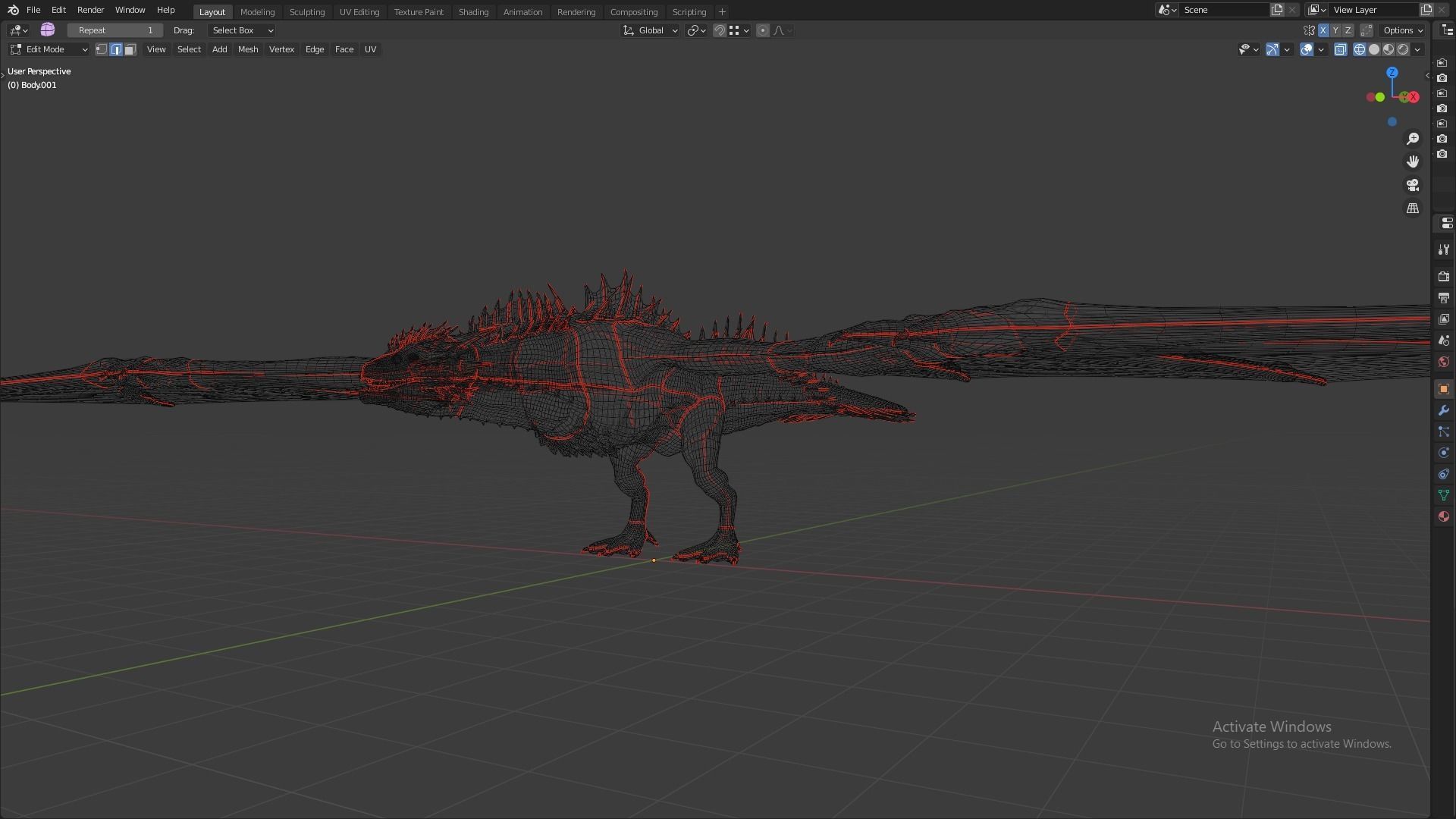
Task: Enable edge select mode
Action: [116, 49]
